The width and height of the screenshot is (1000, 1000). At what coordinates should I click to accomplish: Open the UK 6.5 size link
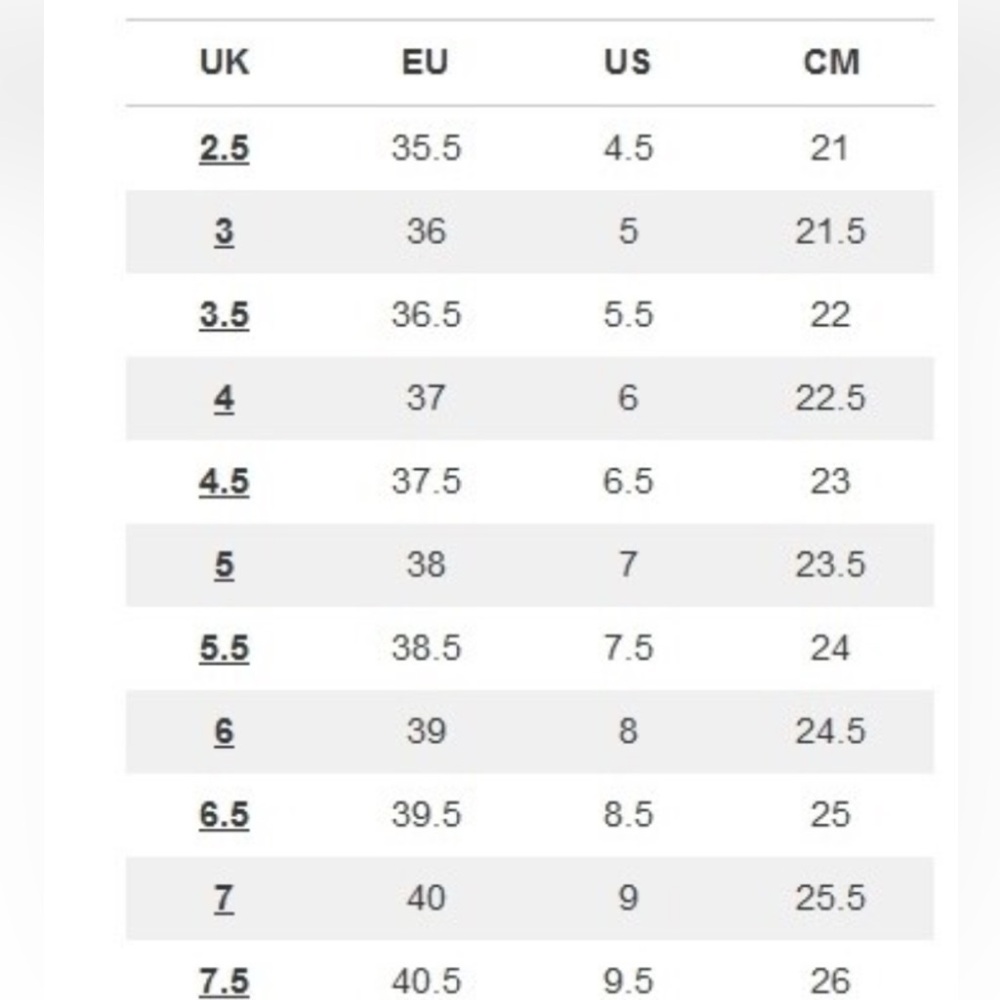(224, 815)
